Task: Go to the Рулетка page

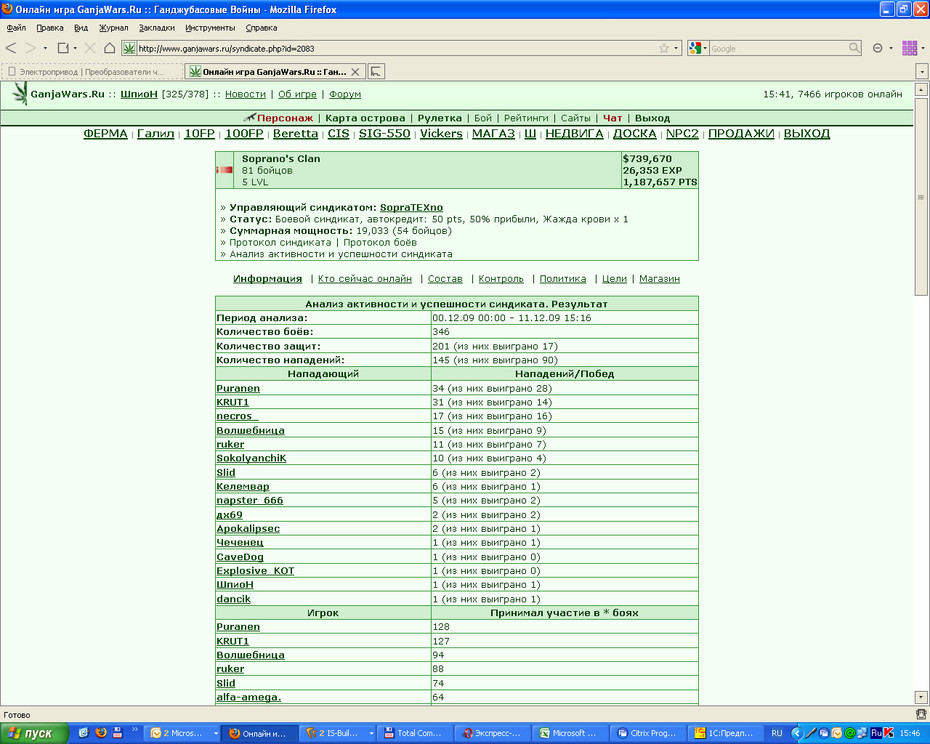Action: (439, 118)
